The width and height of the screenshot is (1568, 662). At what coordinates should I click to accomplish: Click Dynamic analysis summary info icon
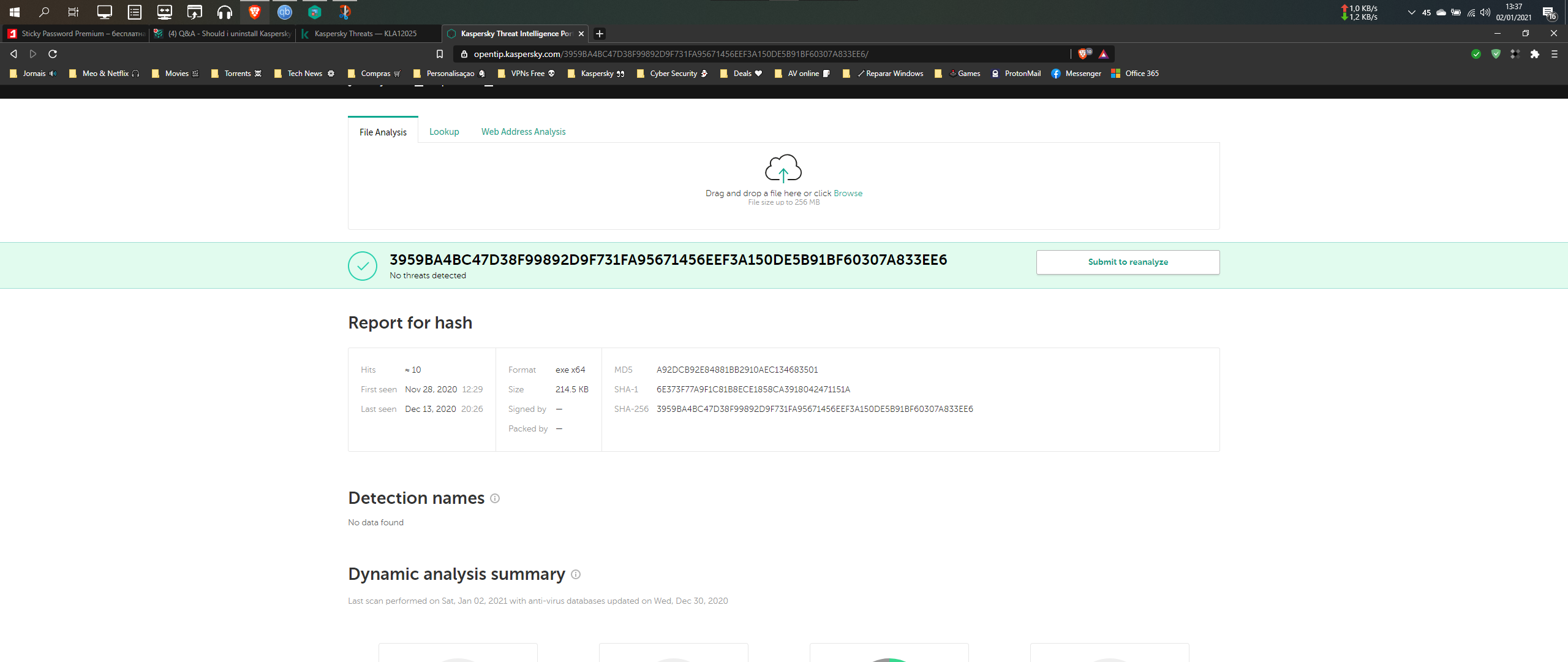point(576,574)
